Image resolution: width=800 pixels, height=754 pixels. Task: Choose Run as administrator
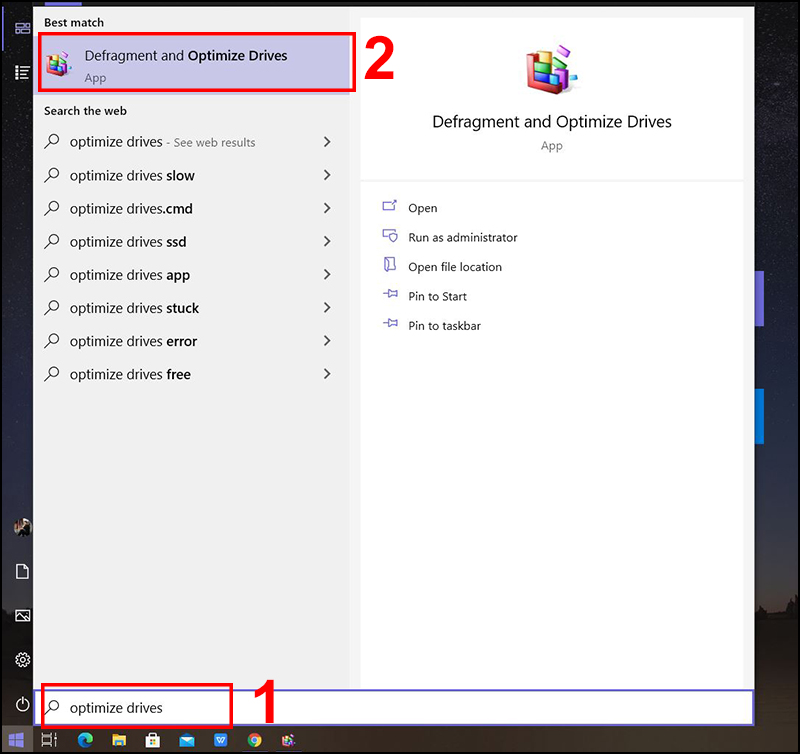tap(462, 238)
